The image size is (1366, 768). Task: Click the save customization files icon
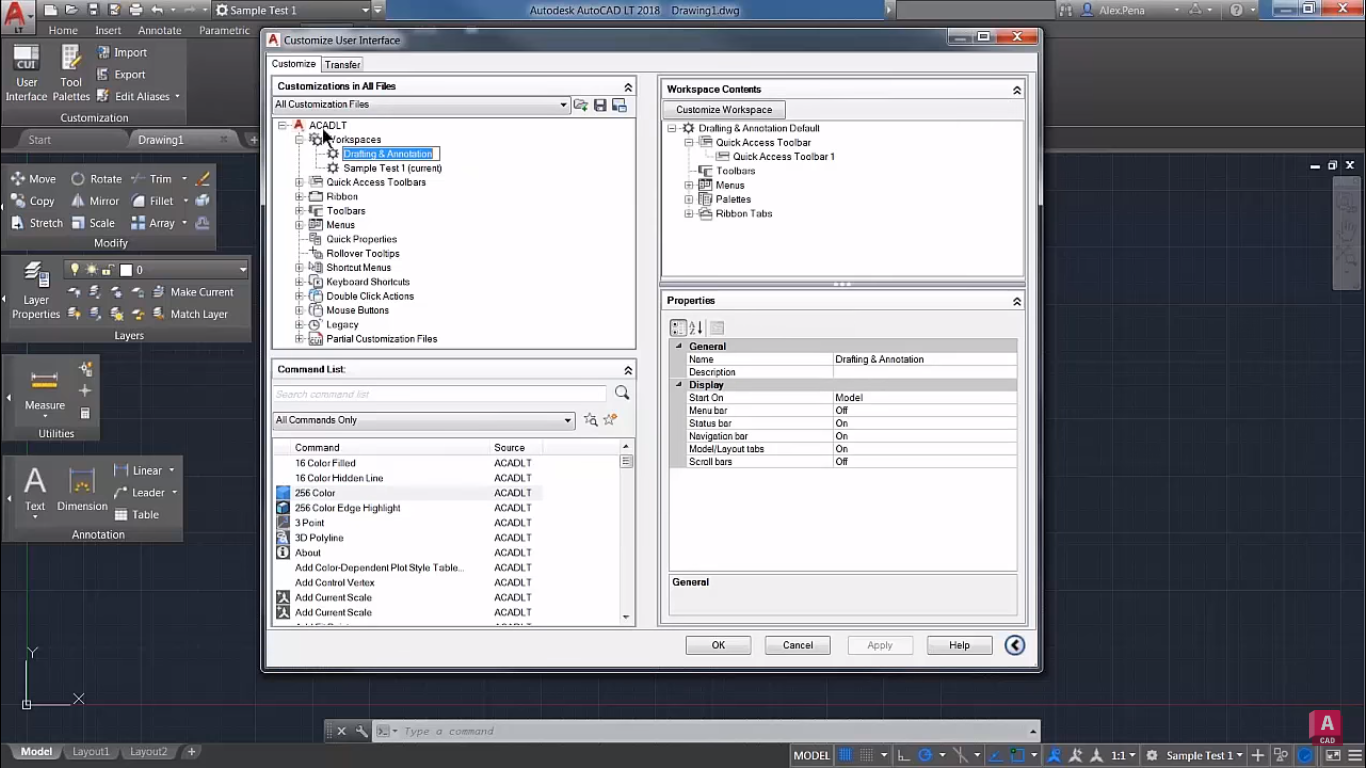coord(600,105)
